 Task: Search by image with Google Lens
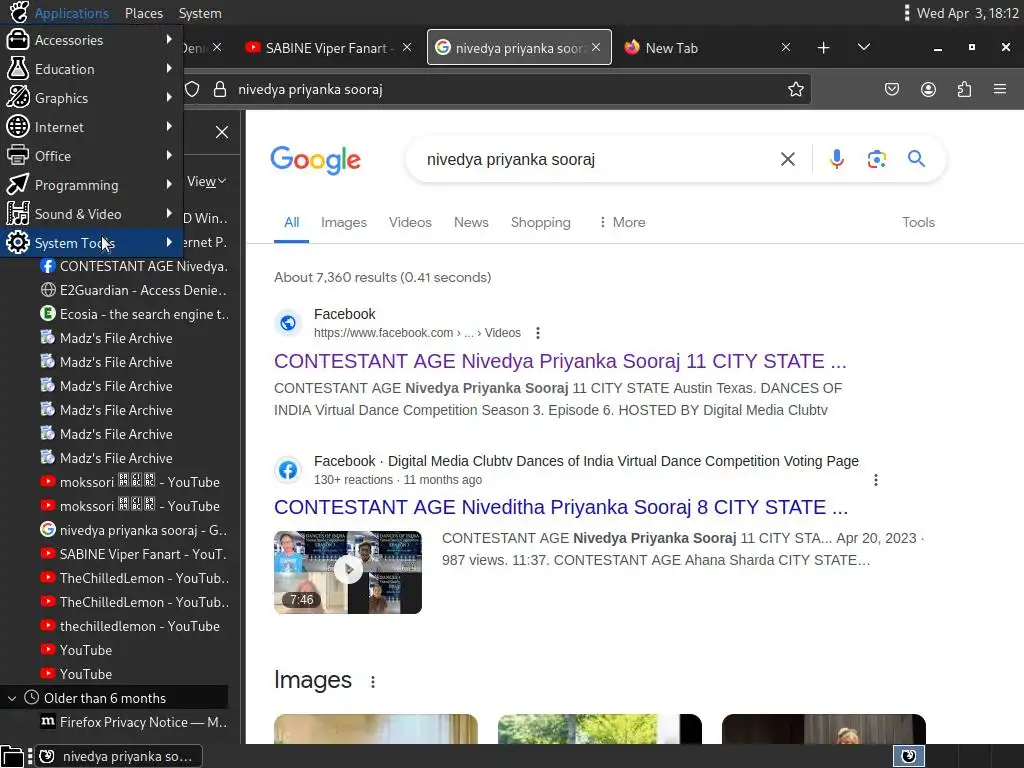click(x=876, y=159)
